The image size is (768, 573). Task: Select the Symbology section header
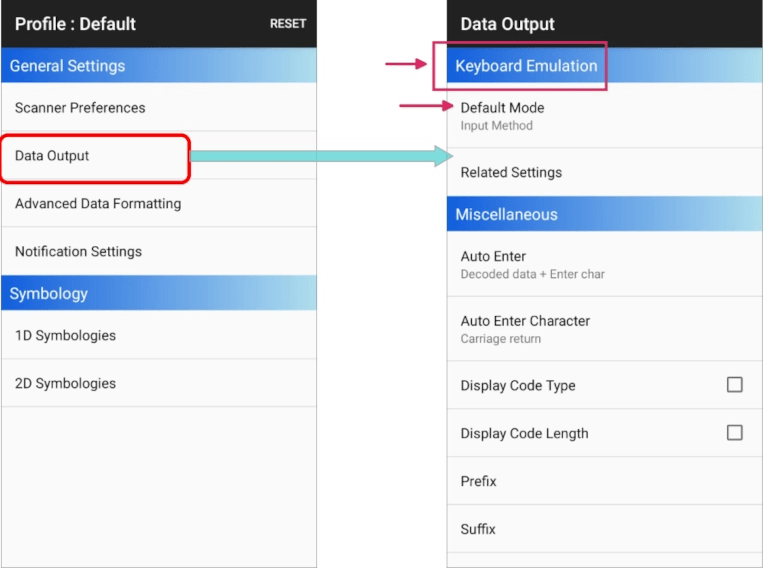coord(49,294)
